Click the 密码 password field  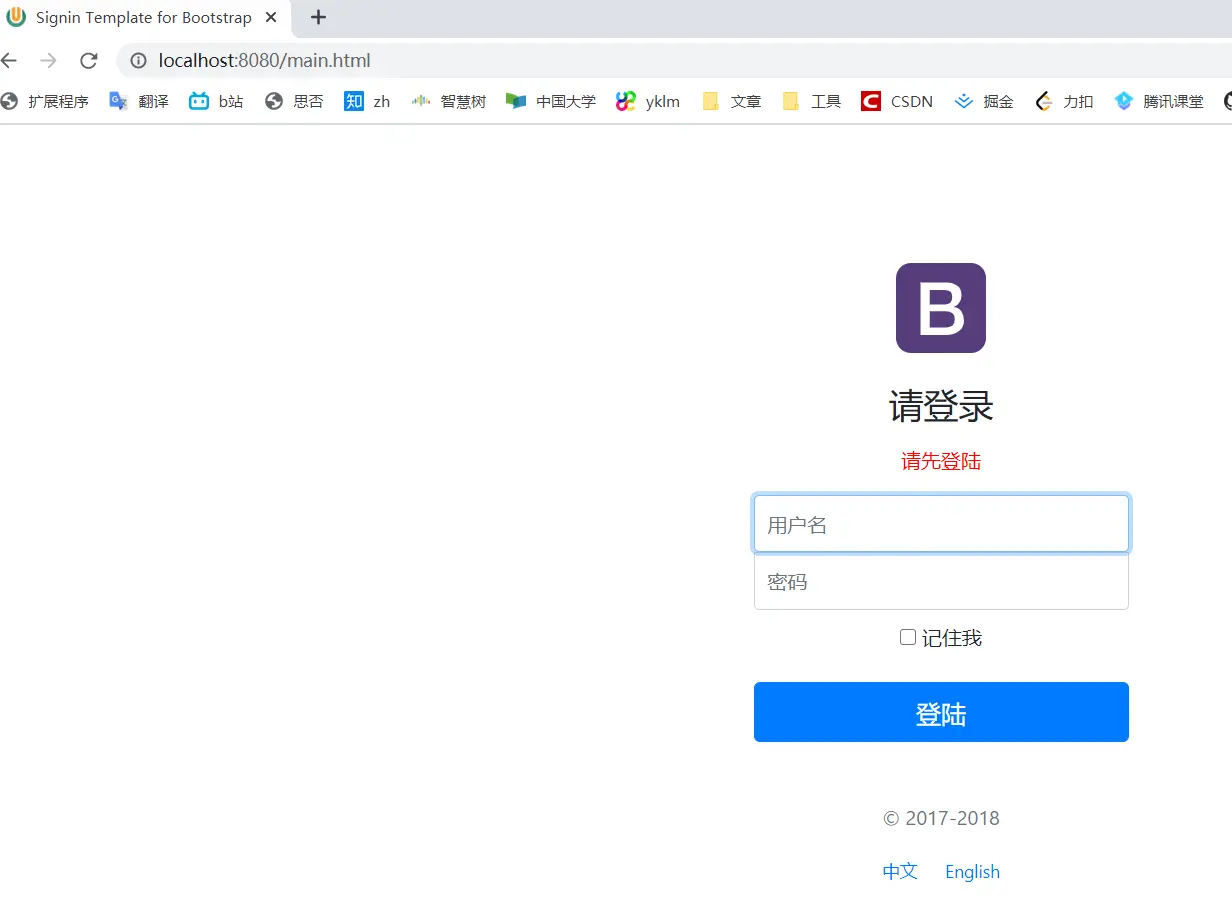(941, 581)
